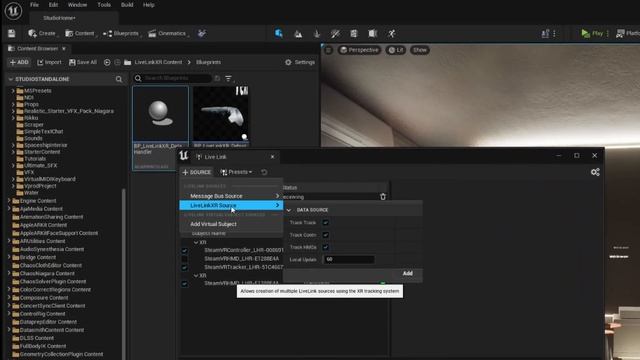Open Live Link settings gear icon

(595, 172)
